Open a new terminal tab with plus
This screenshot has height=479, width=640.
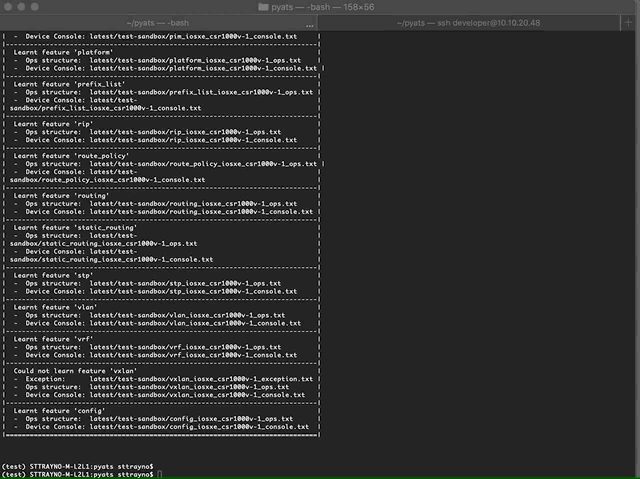[628, 23]
